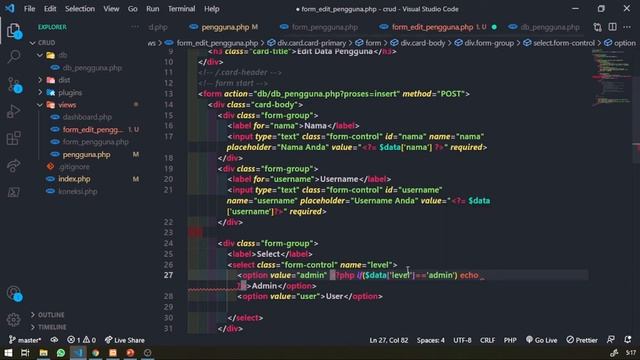Viewport: 640px width, 360px height.
Task: Click Ln 27, Col 82 position indicator
Action: pyautogui.click(x=389, y=340)
